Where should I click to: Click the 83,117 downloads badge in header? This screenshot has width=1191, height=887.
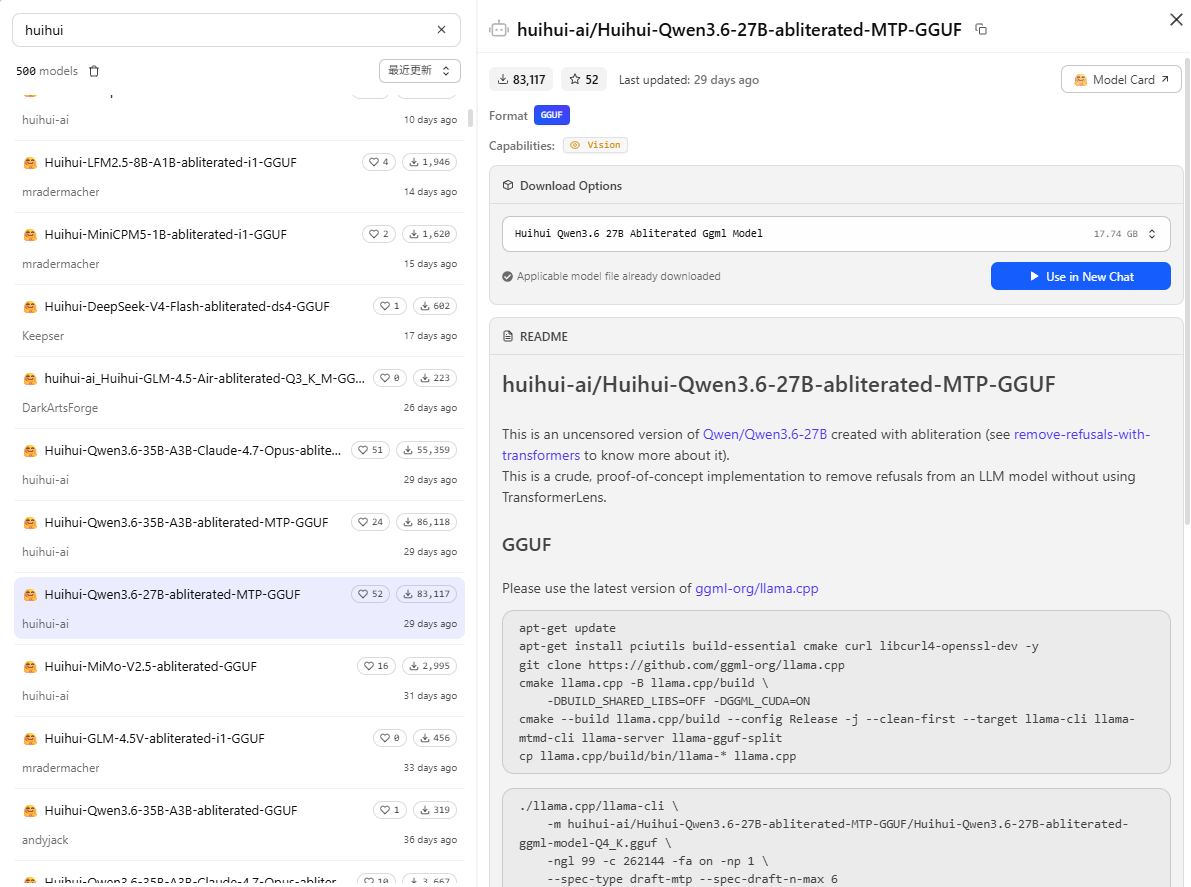(x=521, y=80)
